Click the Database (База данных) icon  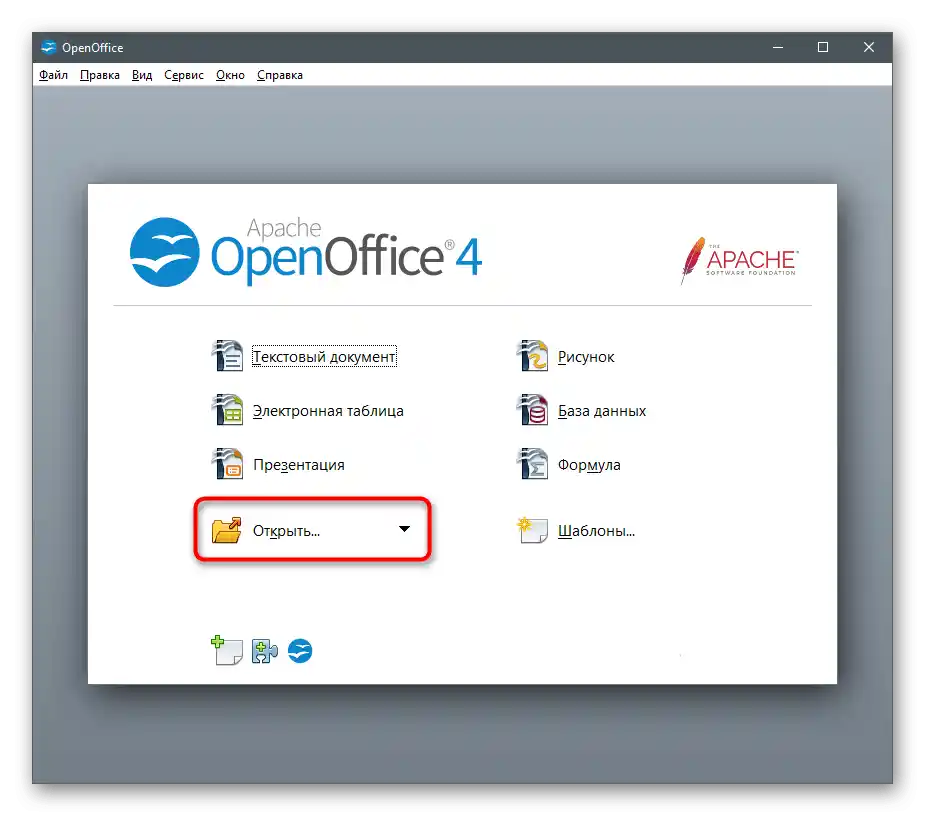(x=532, y=410)
